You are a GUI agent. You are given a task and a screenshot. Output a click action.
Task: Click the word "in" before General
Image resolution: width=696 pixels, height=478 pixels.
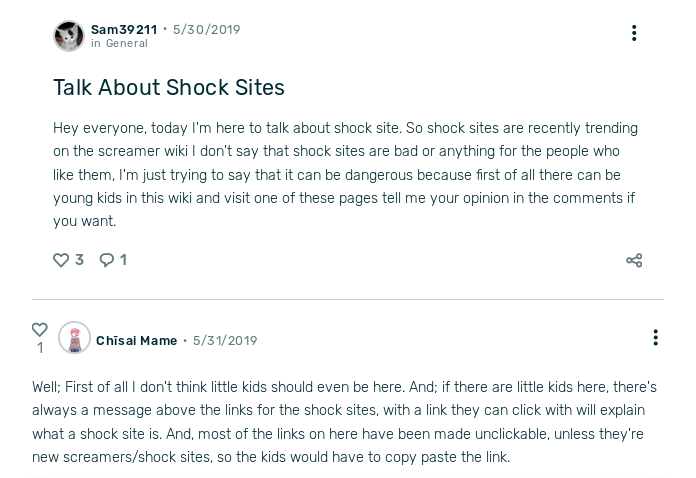[96, 44]
